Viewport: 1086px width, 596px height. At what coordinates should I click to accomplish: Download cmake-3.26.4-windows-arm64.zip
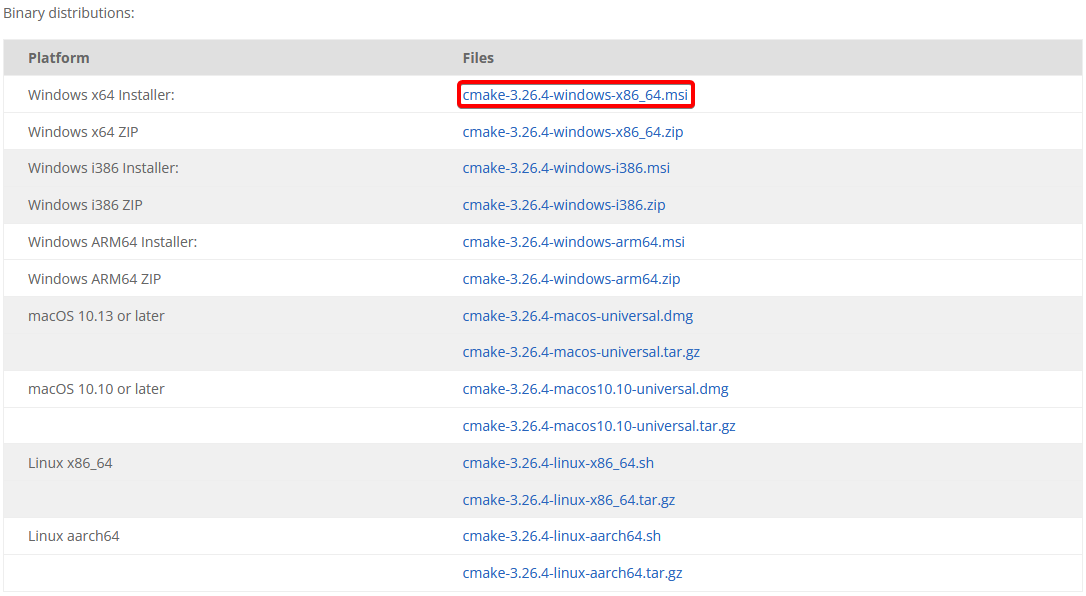(x=571, y=279)
